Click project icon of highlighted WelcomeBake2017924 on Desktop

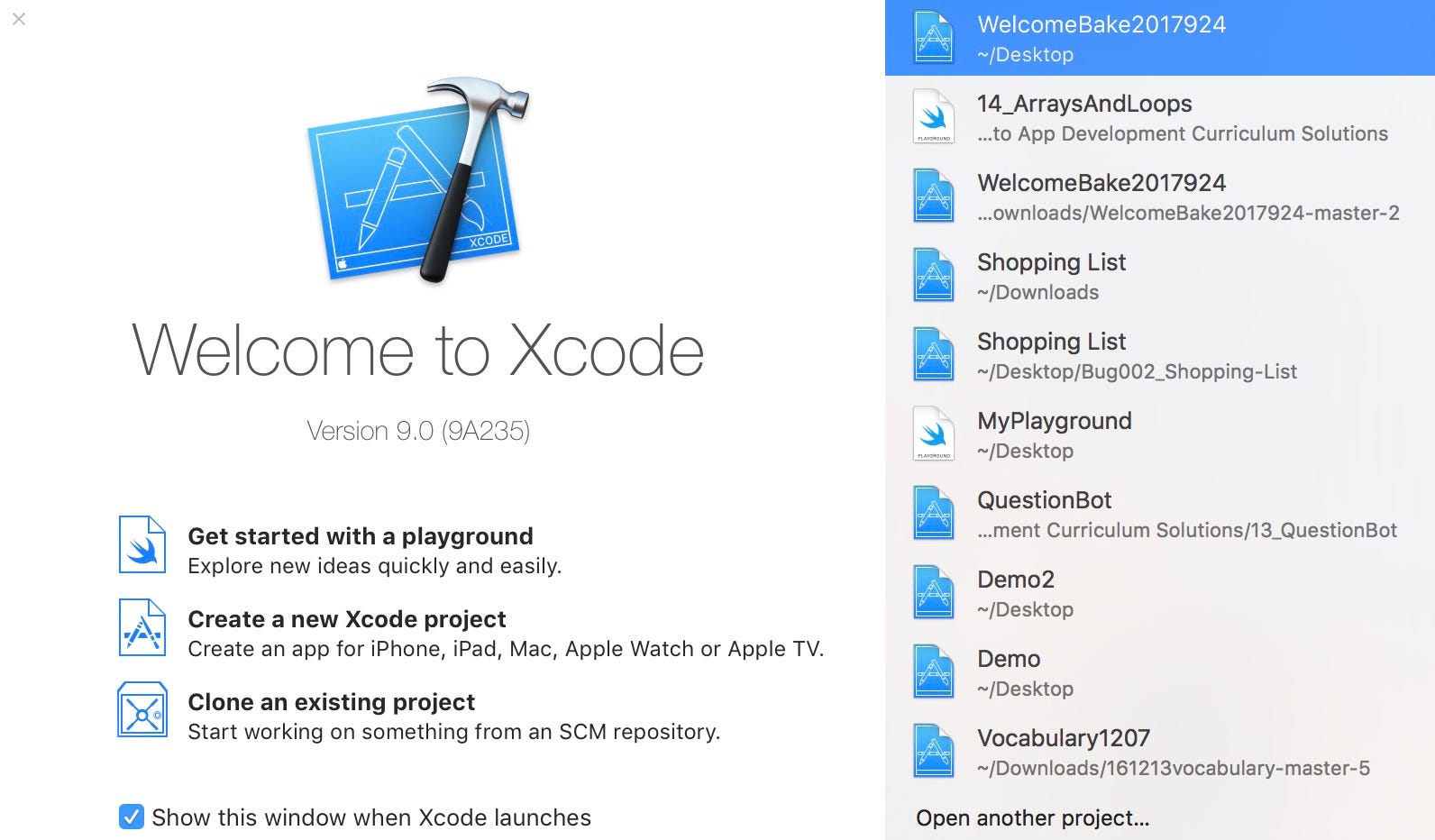[x=934, y=37]
